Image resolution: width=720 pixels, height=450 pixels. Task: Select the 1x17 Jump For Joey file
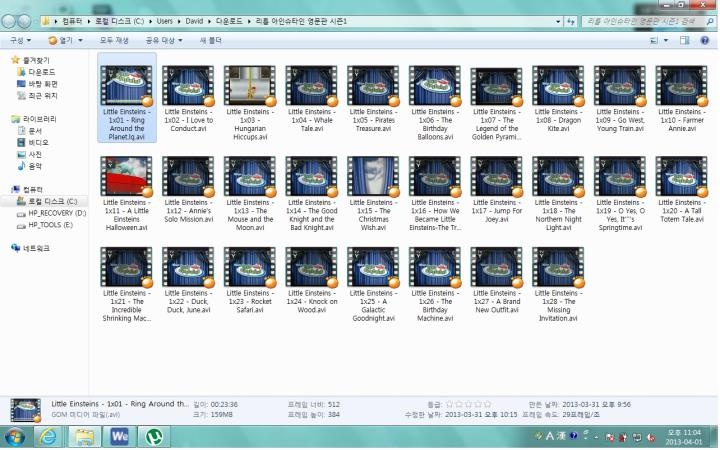point(496,189)
